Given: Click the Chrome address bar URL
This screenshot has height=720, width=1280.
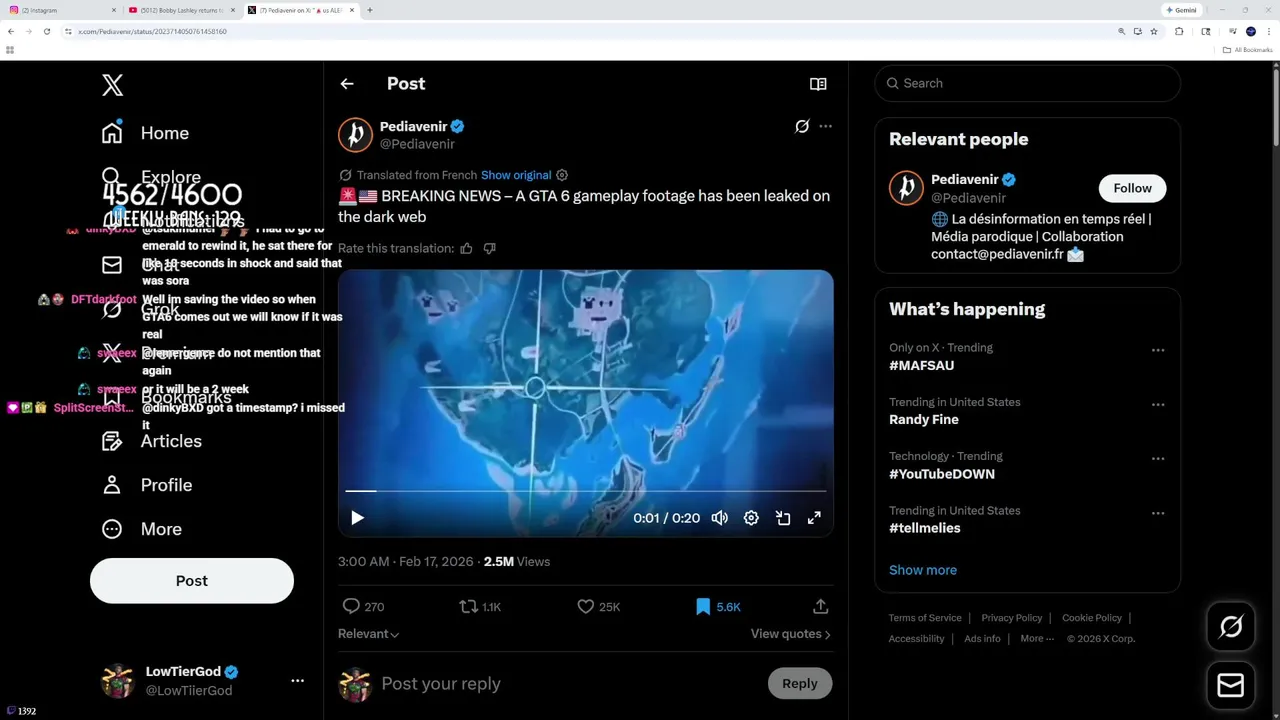Looking at the screenshot, I should click(x=152, y=31).
